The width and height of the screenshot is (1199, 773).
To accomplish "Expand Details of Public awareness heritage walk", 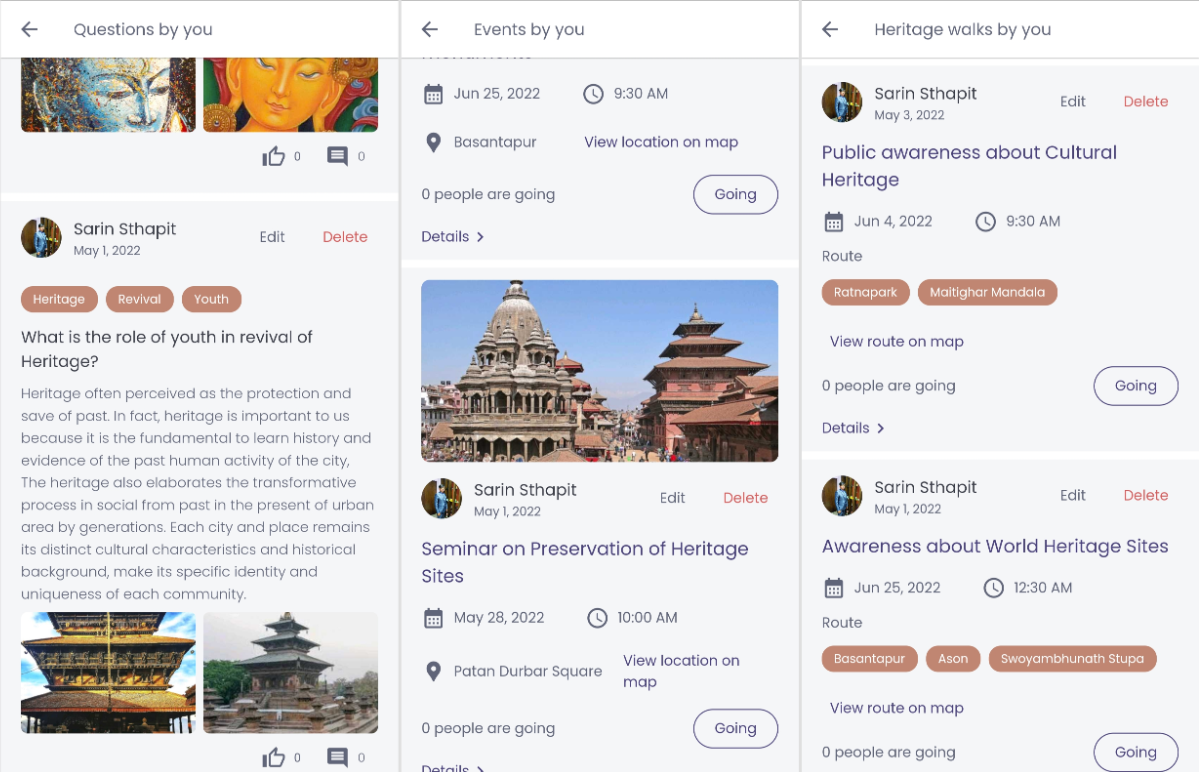I will click(853, 428).
